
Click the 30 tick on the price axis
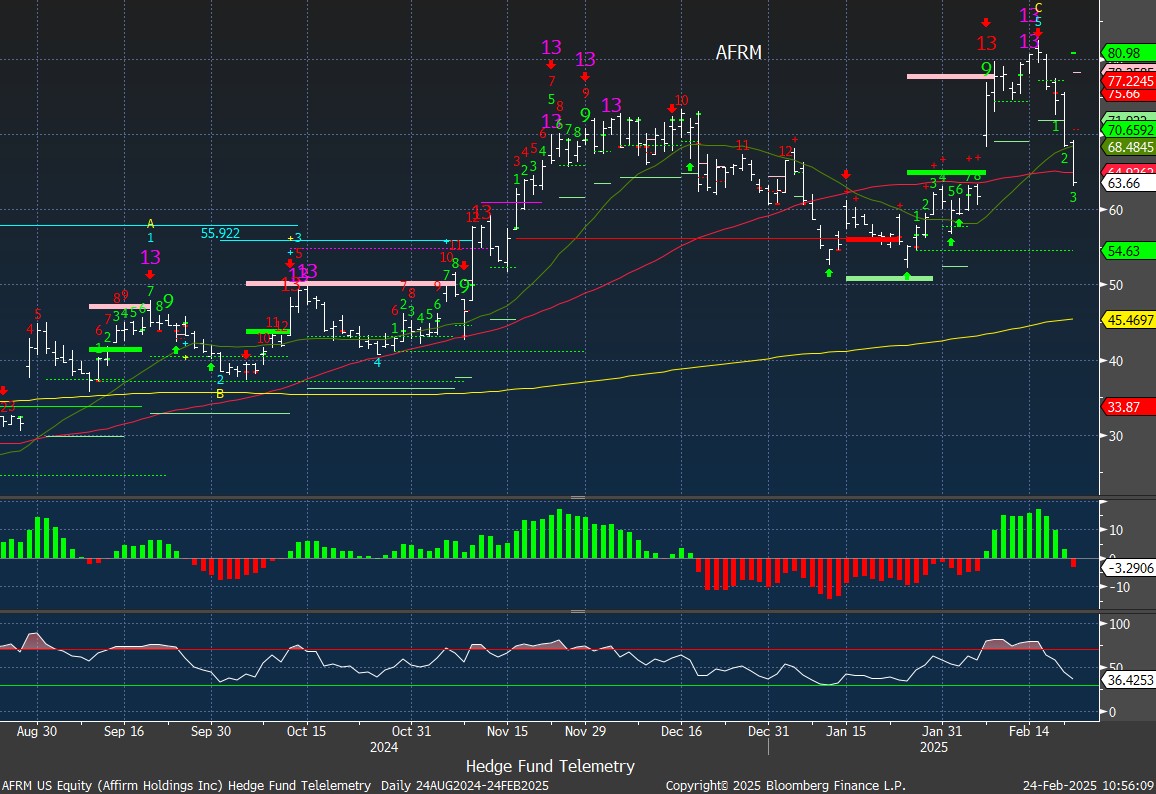(1115, 436)
